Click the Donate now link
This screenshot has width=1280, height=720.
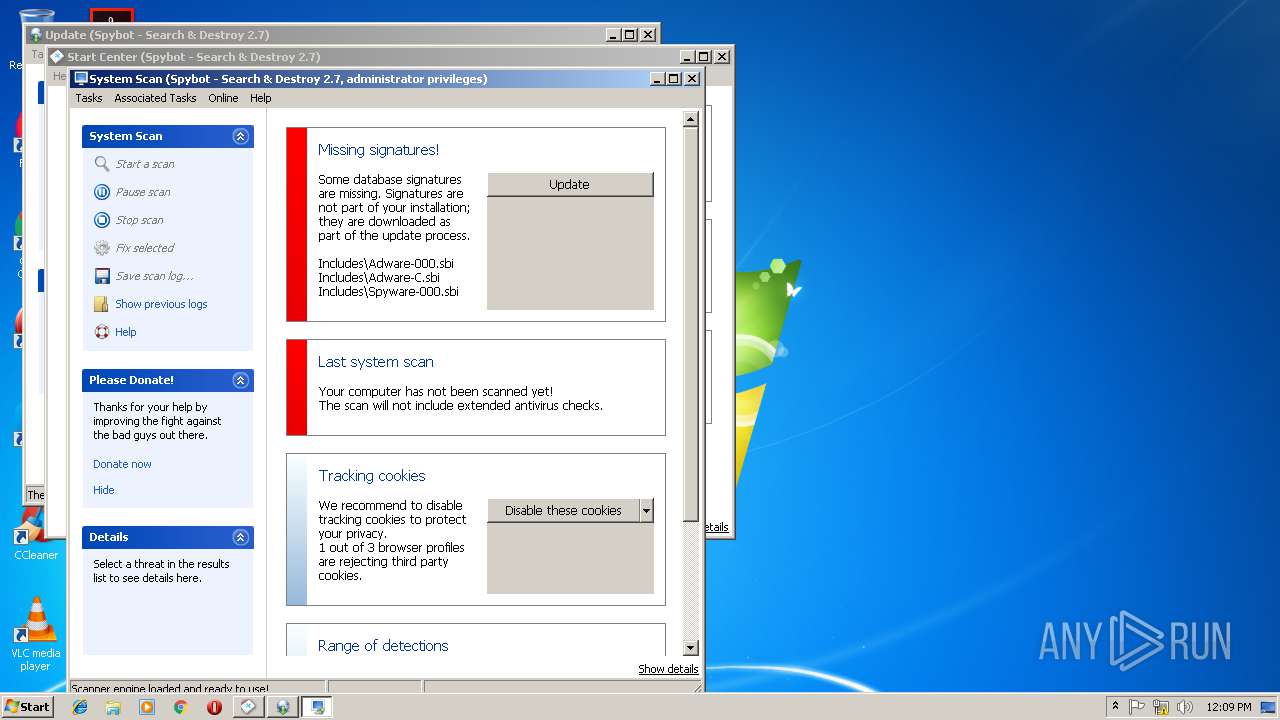pyautogui.click(x=122, y=464)
